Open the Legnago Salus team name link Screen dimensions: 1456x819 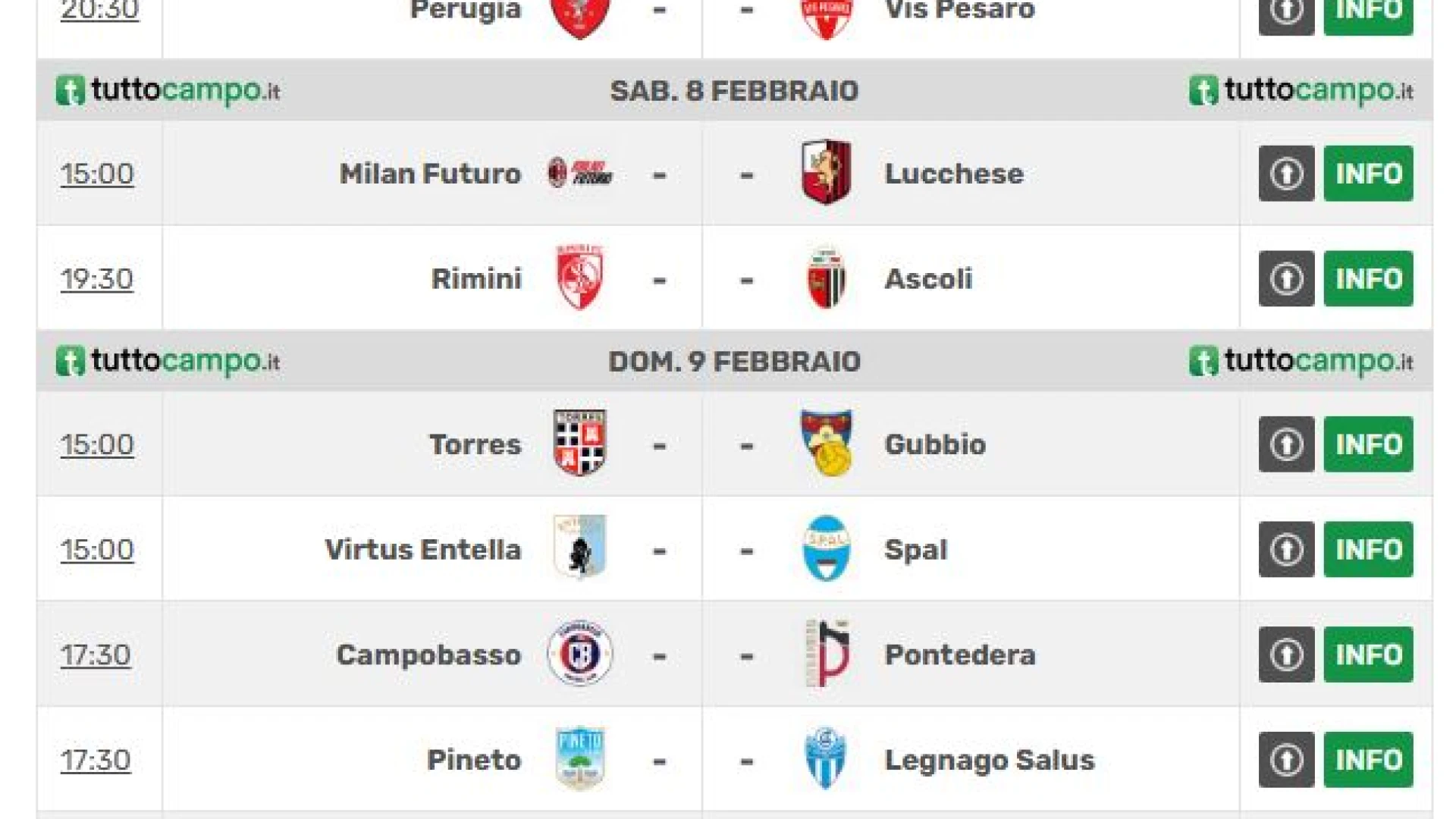pos(990,760)
